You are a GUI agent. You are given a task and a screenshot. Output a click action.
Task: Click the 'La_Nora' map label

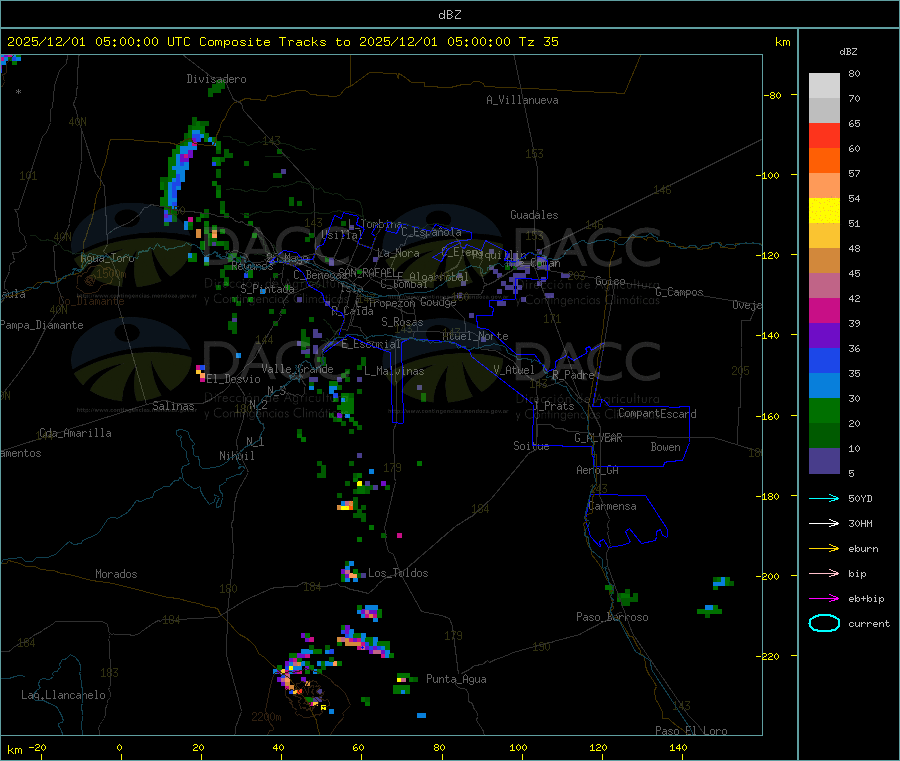[x=398, y=254]
